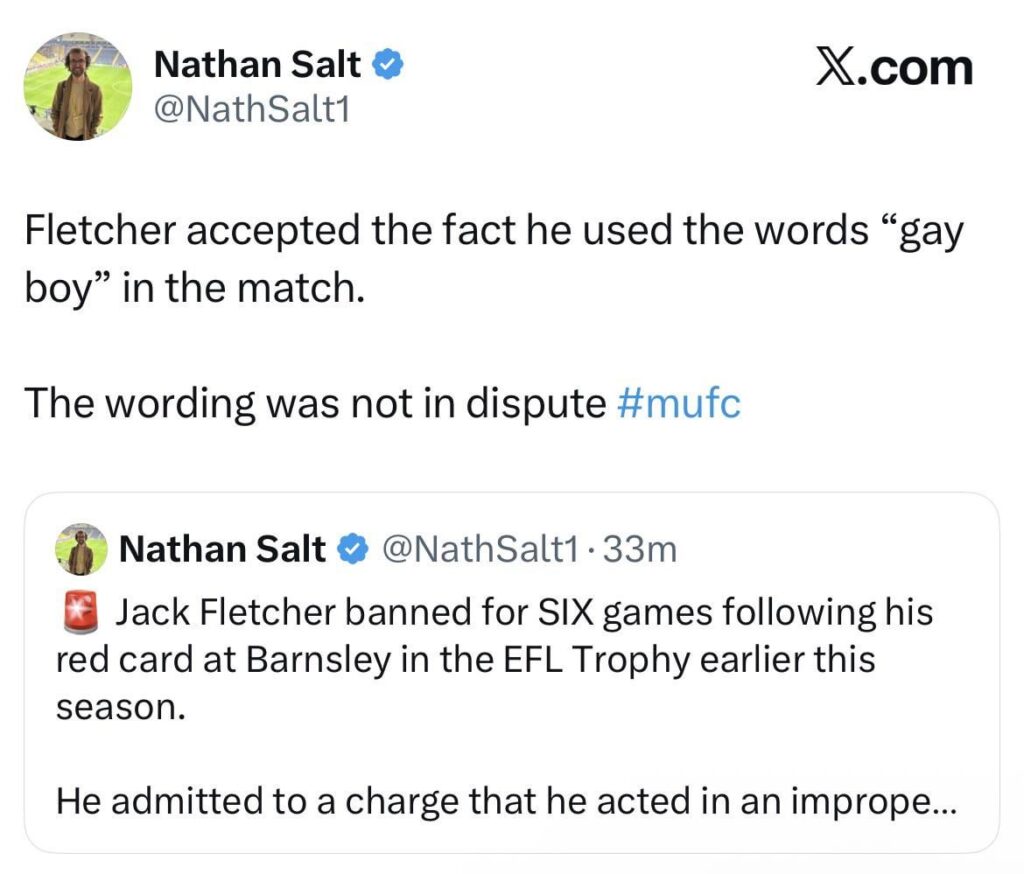The image size is (1024, 874).
Task: Open Nathan Salt's profile picture
Action: 77,84
